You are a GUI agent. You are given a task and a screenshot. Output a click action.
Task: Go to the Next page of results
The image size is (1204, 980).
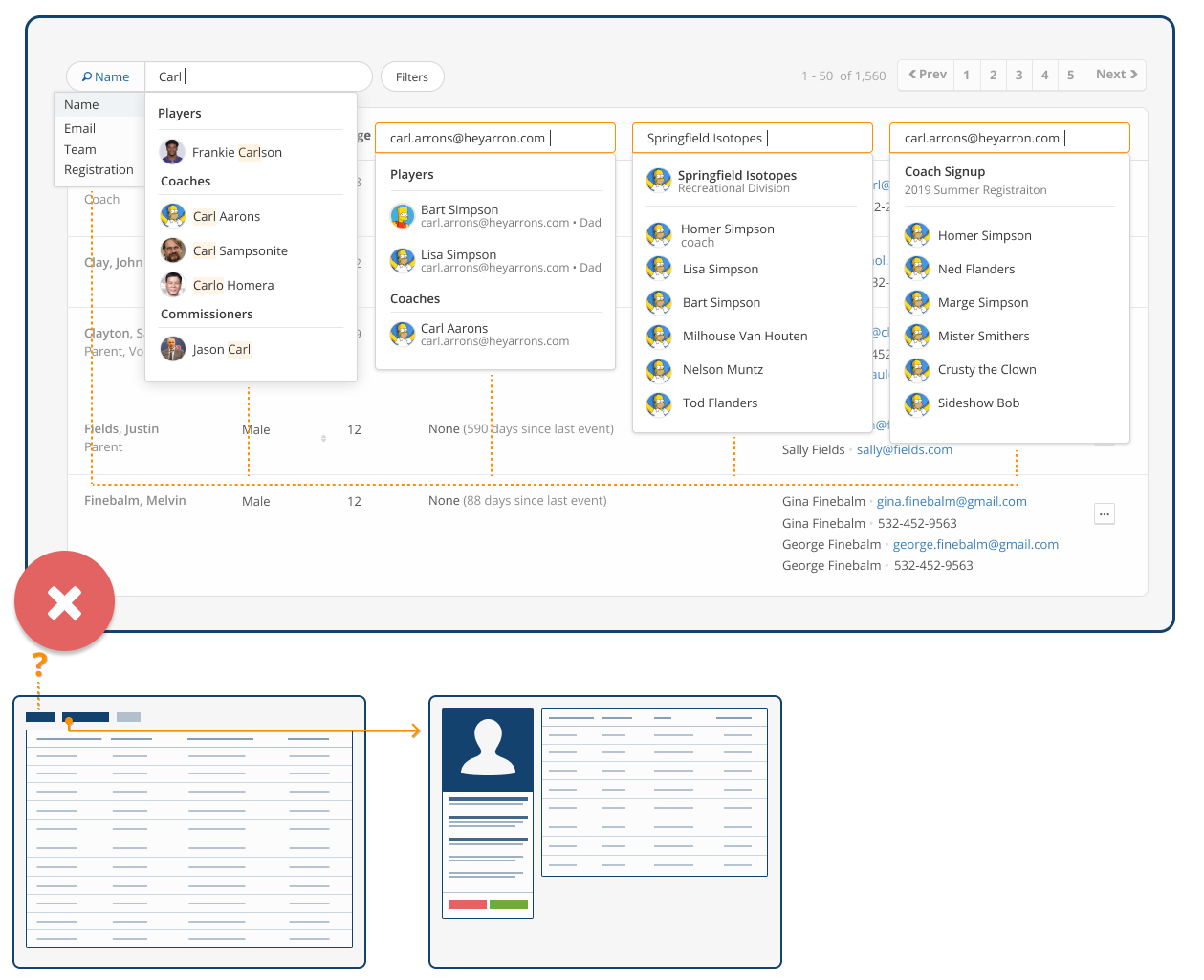(1115, 75)
